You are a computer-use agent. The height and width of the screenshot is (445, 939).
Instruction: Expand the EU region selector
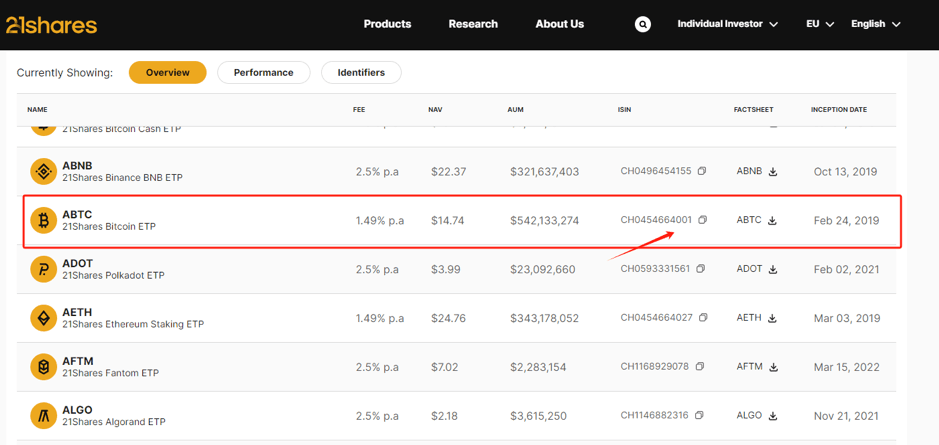[820, 24]
